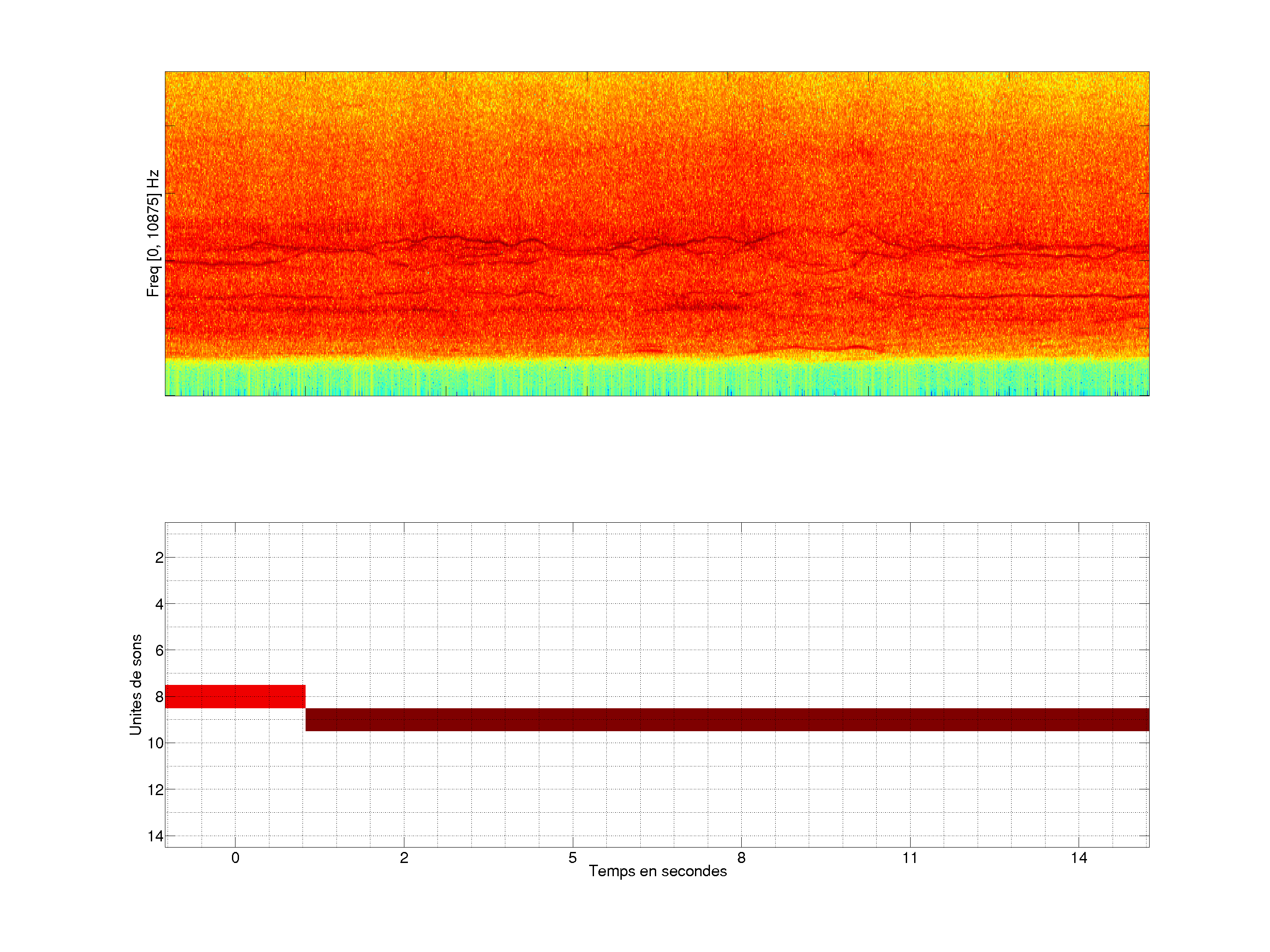Click x-axis tick label 11
This screenshot has height=952, width=1270.
pos(910,858)
